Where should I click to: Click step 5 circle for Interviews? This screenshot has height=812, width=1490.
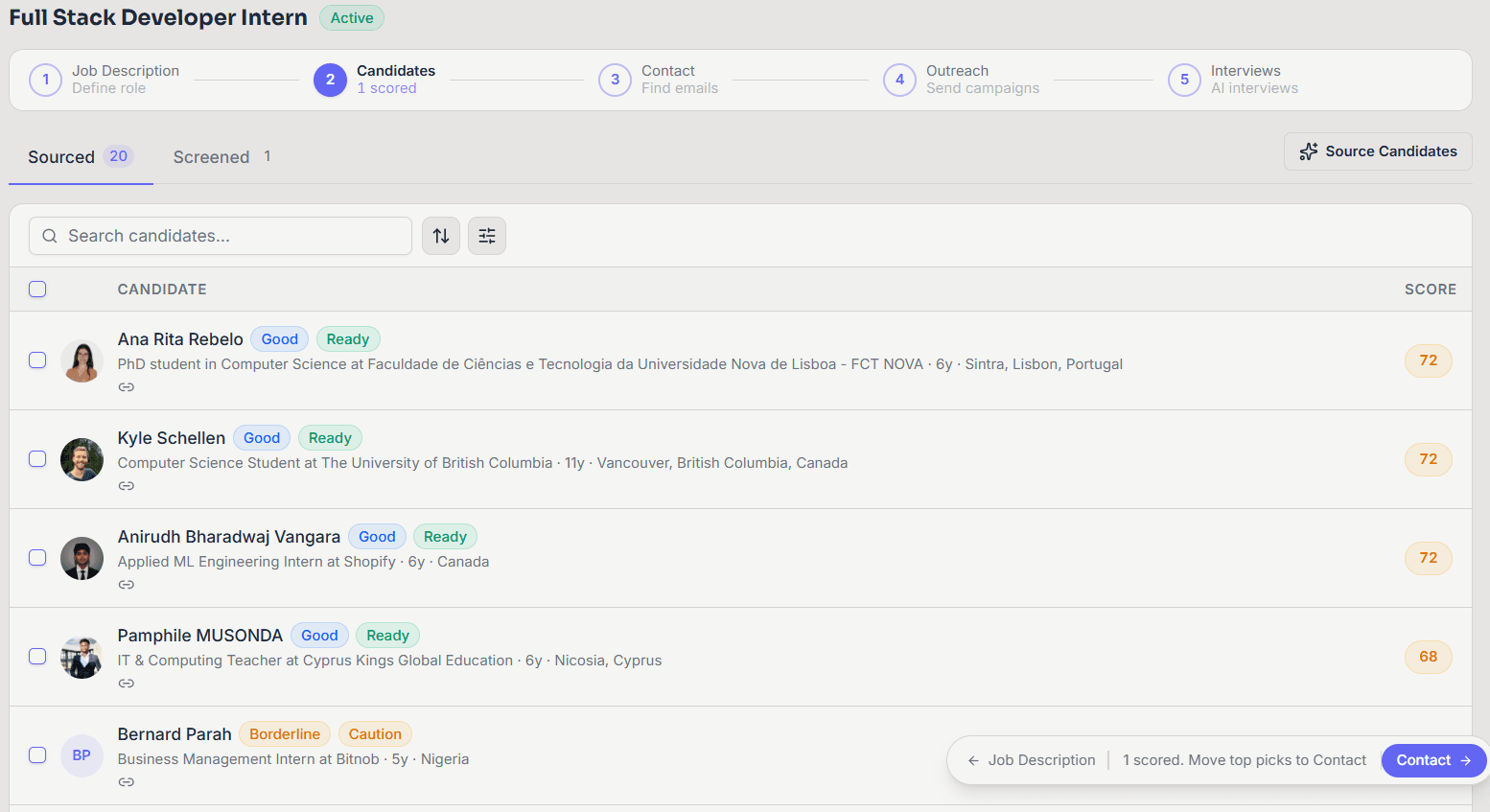pyautogui.click(x=1184, y=80)
